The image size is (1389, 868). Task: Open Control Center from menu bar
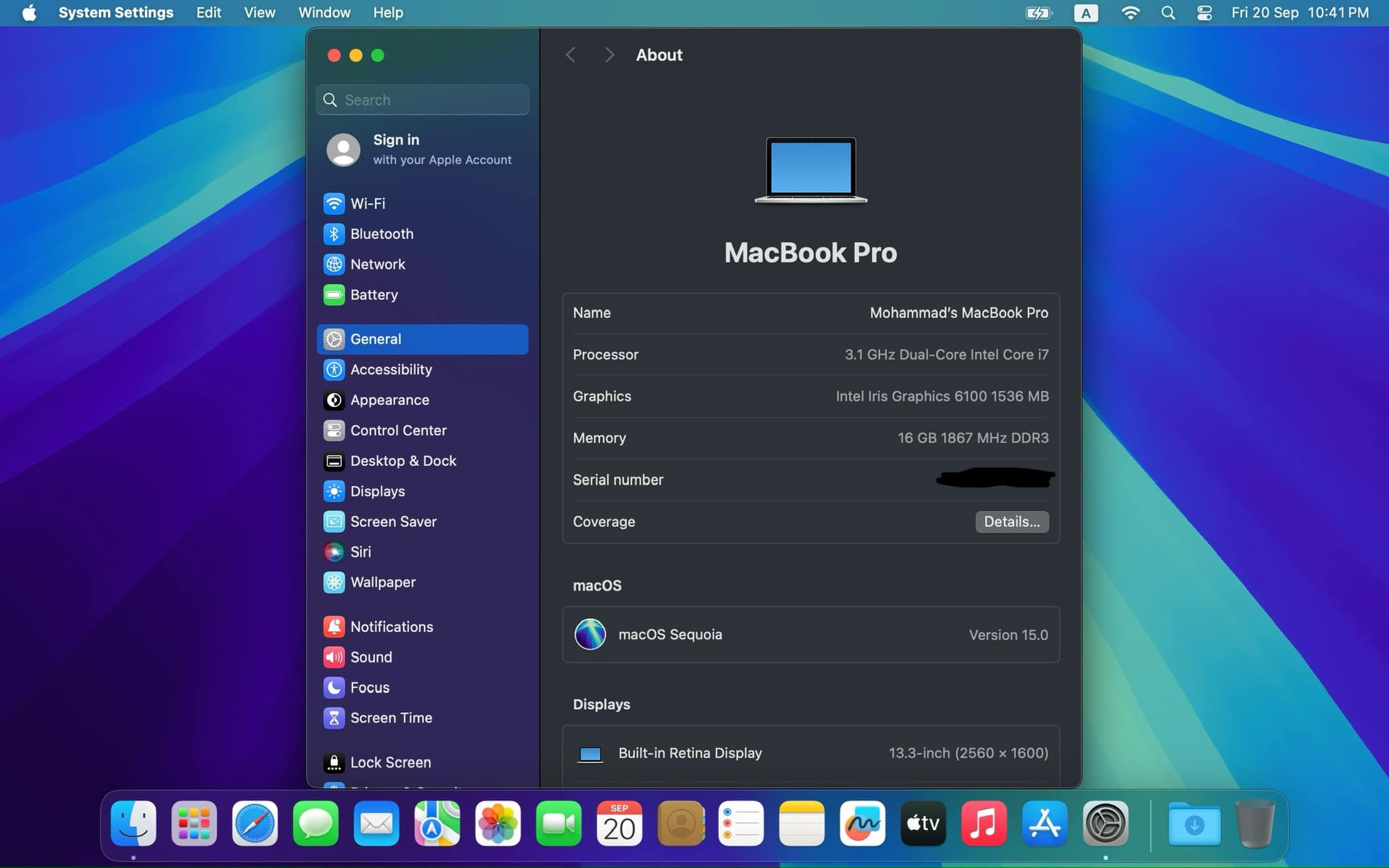pos(1205,12)
